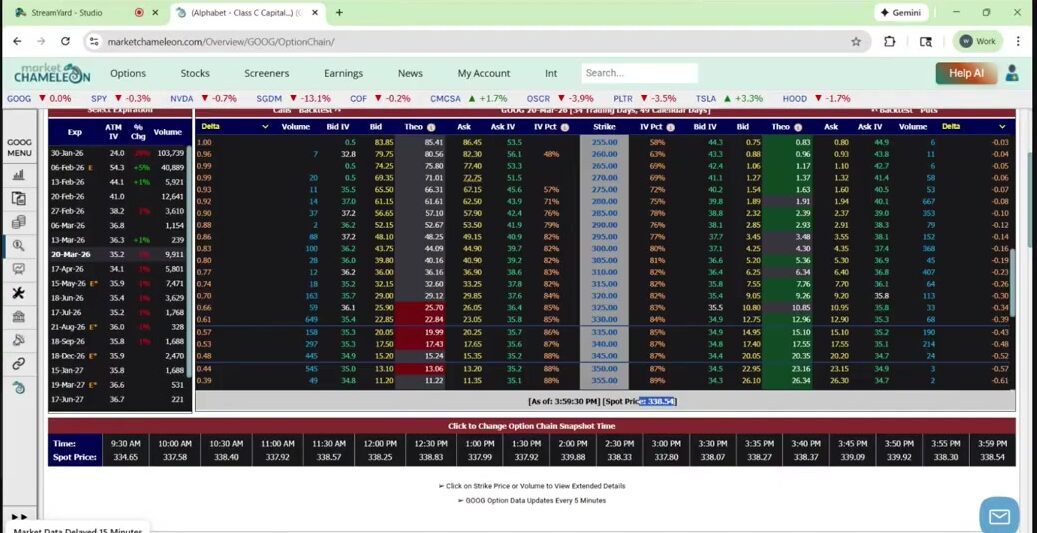Select the 17-Jun-27 expiration row
Viewport: 1037px width, 533px height.
point(118,399)
